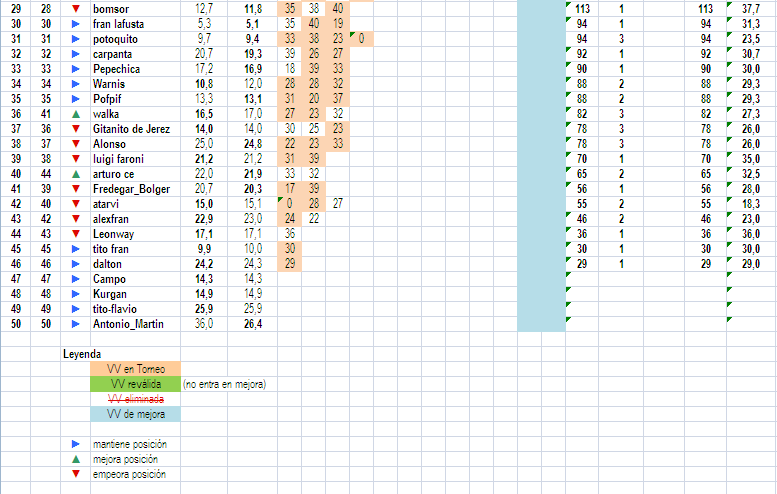Click the red down arrow beside bomsor

point(76,9)
